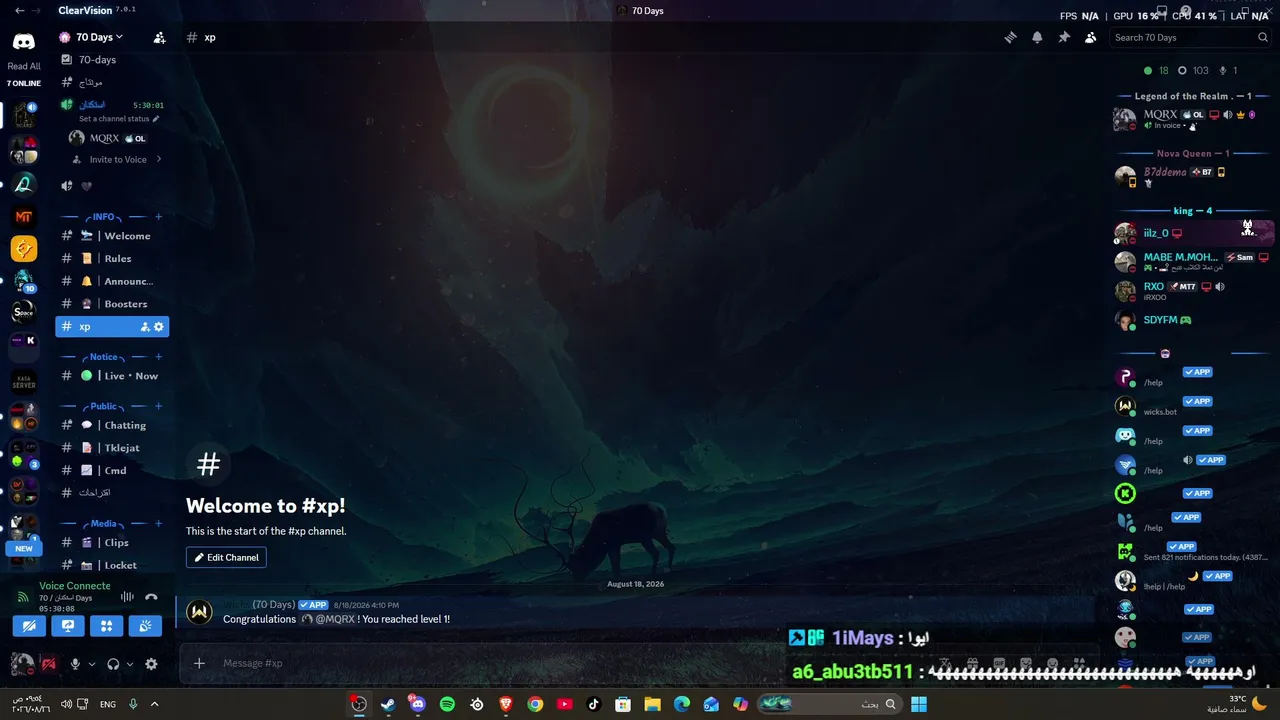Open noise suppression waveform icon
1280x720 pixels.
click(127, 597)
